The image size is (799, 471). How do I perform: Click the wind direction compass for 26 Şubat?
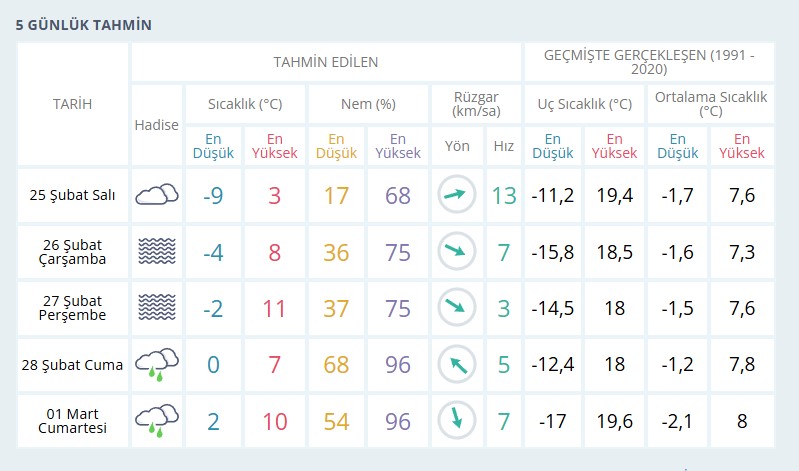click(x=457, y=251)
